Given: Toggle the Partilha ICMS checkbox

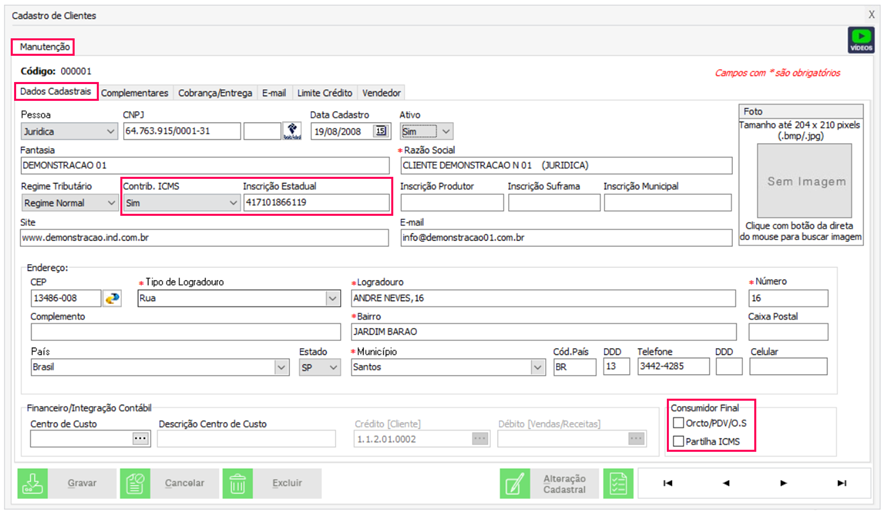Looking at the screenshot, I should [679, 441].
